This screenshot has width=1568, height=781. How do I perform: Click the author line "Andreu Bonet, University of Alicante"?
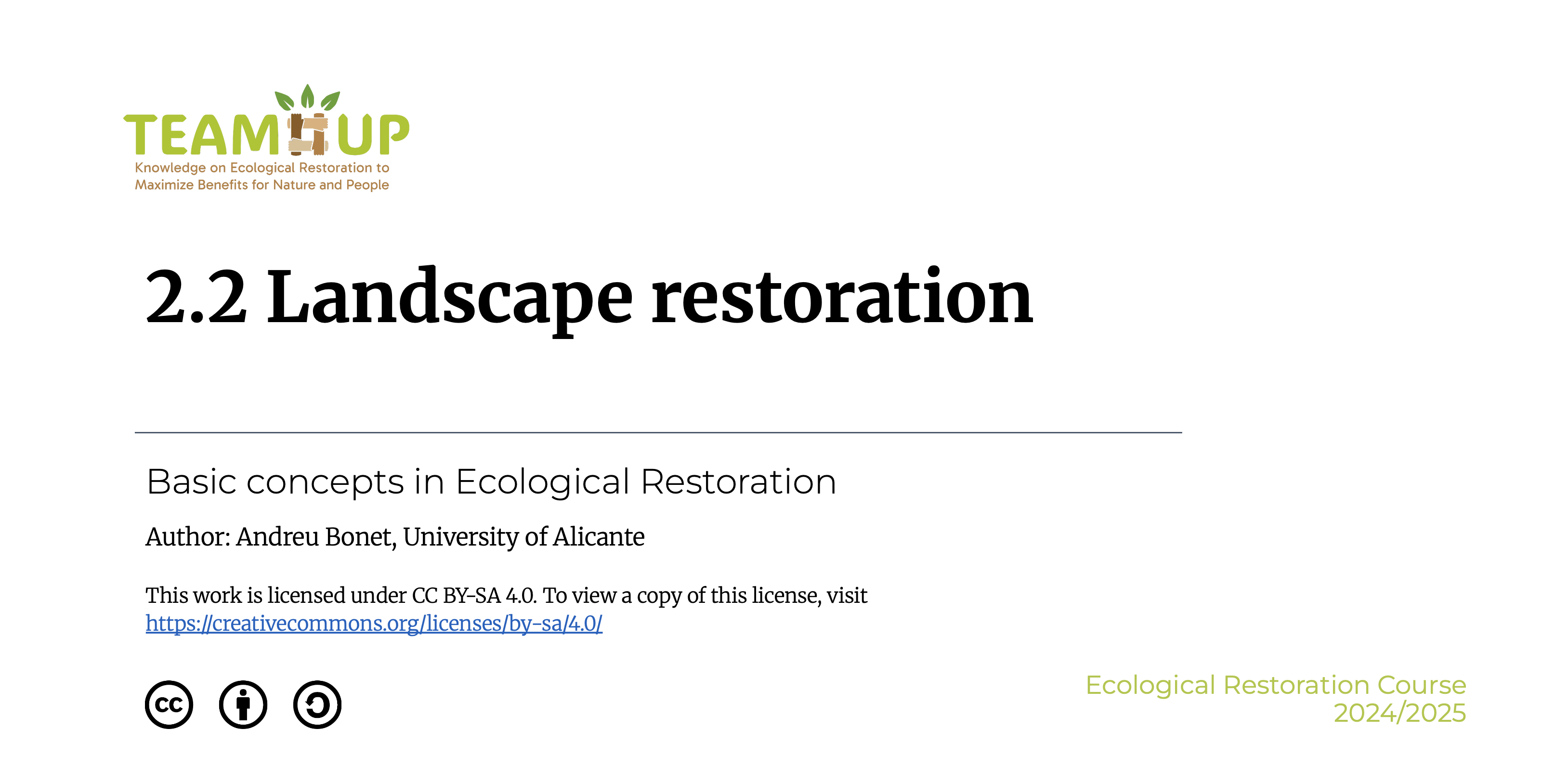pyautogui.click(x=440, y=537)
